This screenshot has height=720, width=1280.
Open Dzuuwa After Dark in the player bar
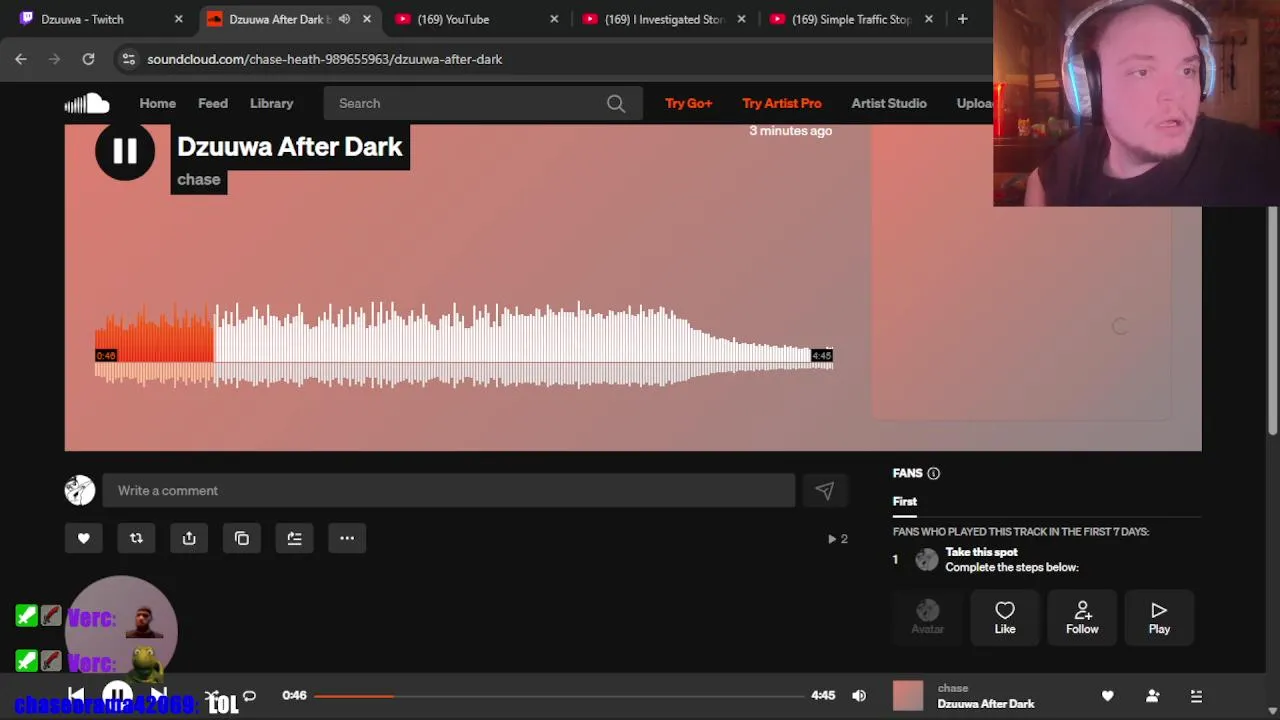[986, 704]
